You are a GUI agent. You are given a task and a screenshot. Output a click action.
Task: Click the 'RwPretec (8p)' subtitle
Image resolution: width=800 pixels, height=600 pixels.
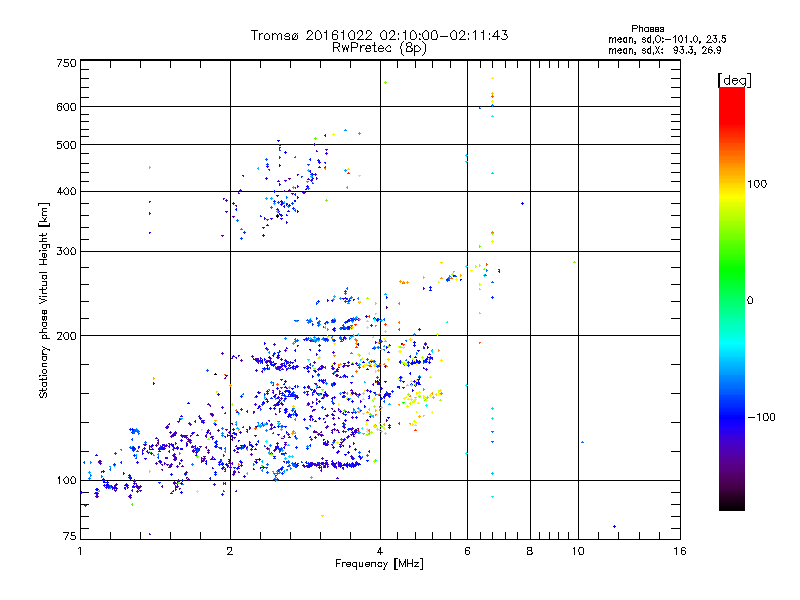[379, 48]
